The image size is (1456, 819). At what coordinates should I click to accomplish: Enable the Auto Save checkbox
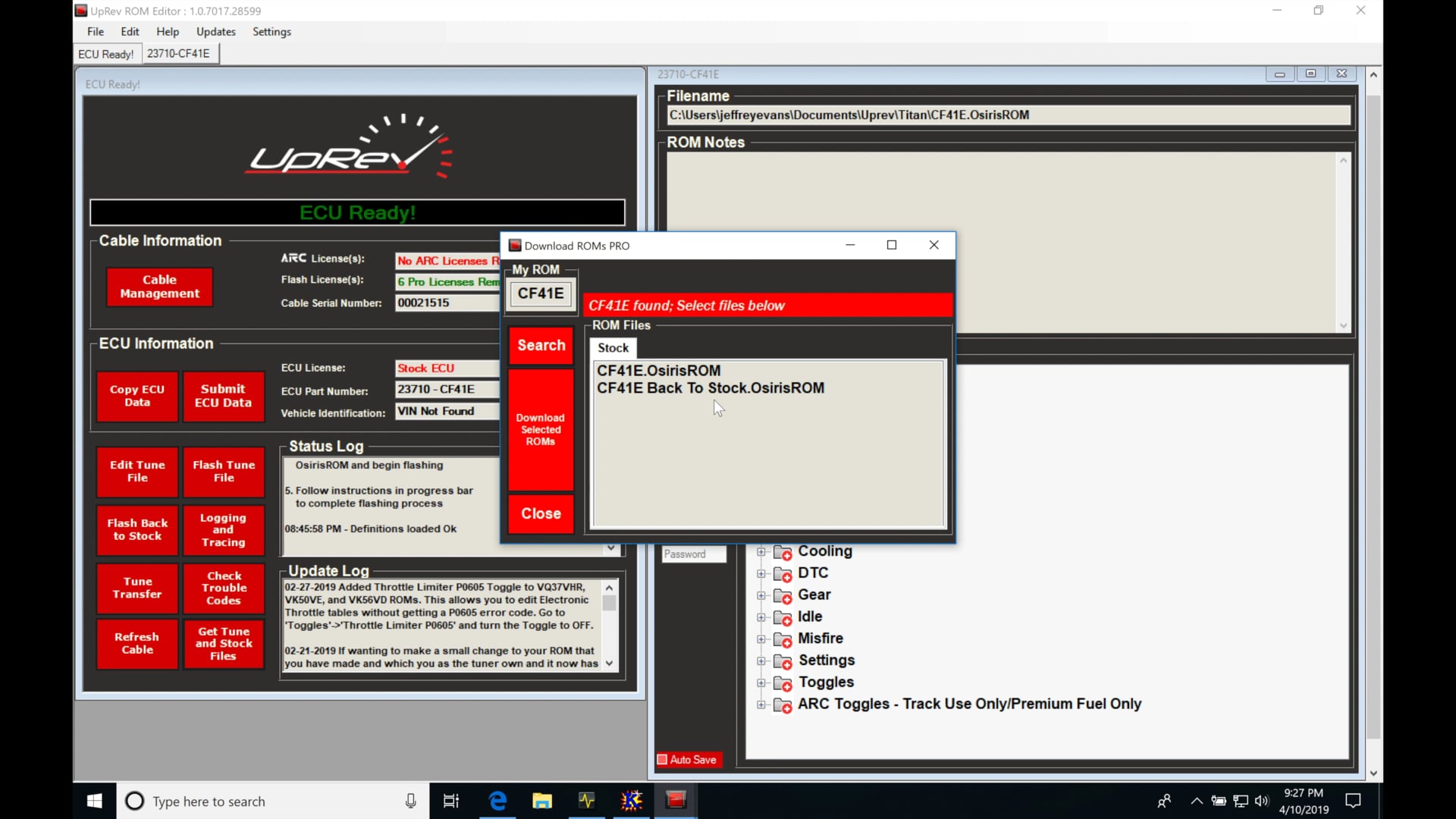click(x=663, y=760)
